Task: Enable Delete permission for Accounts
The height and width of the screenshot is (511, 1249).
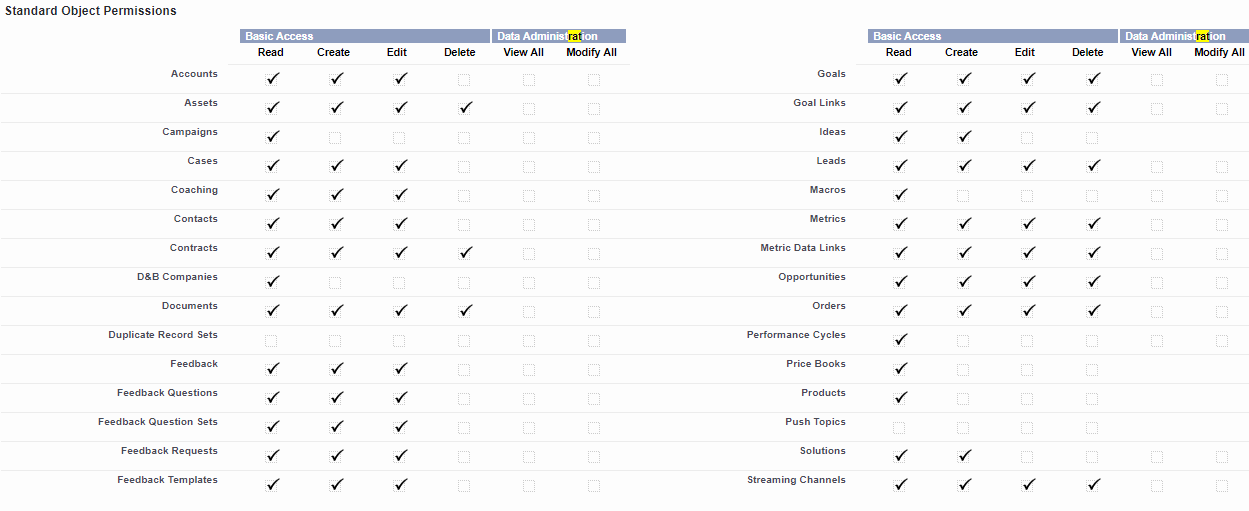Action: point(463,79)
